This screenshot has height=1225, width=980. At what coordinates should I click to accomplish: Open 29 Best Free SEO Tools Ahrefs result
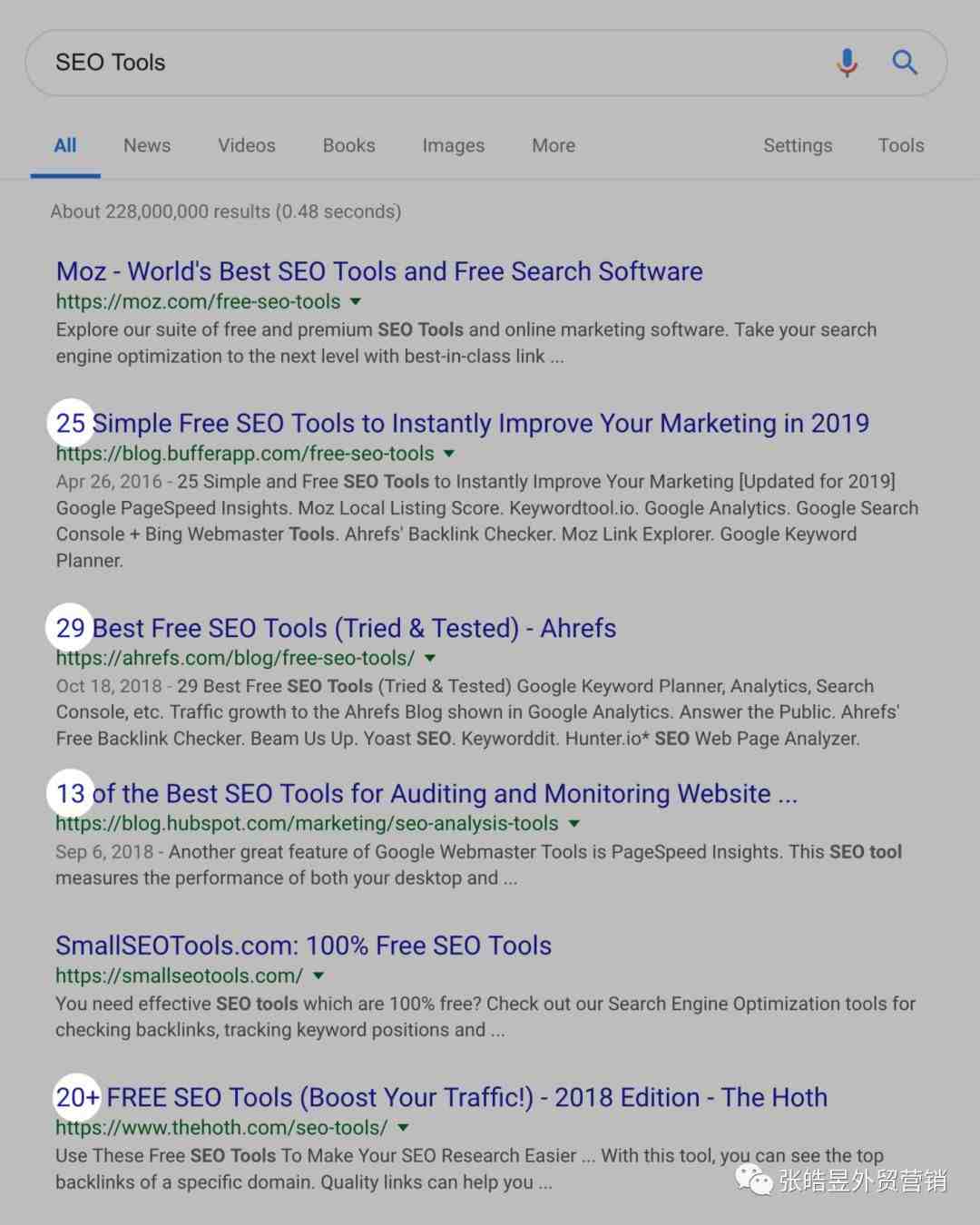coord(336,628)
